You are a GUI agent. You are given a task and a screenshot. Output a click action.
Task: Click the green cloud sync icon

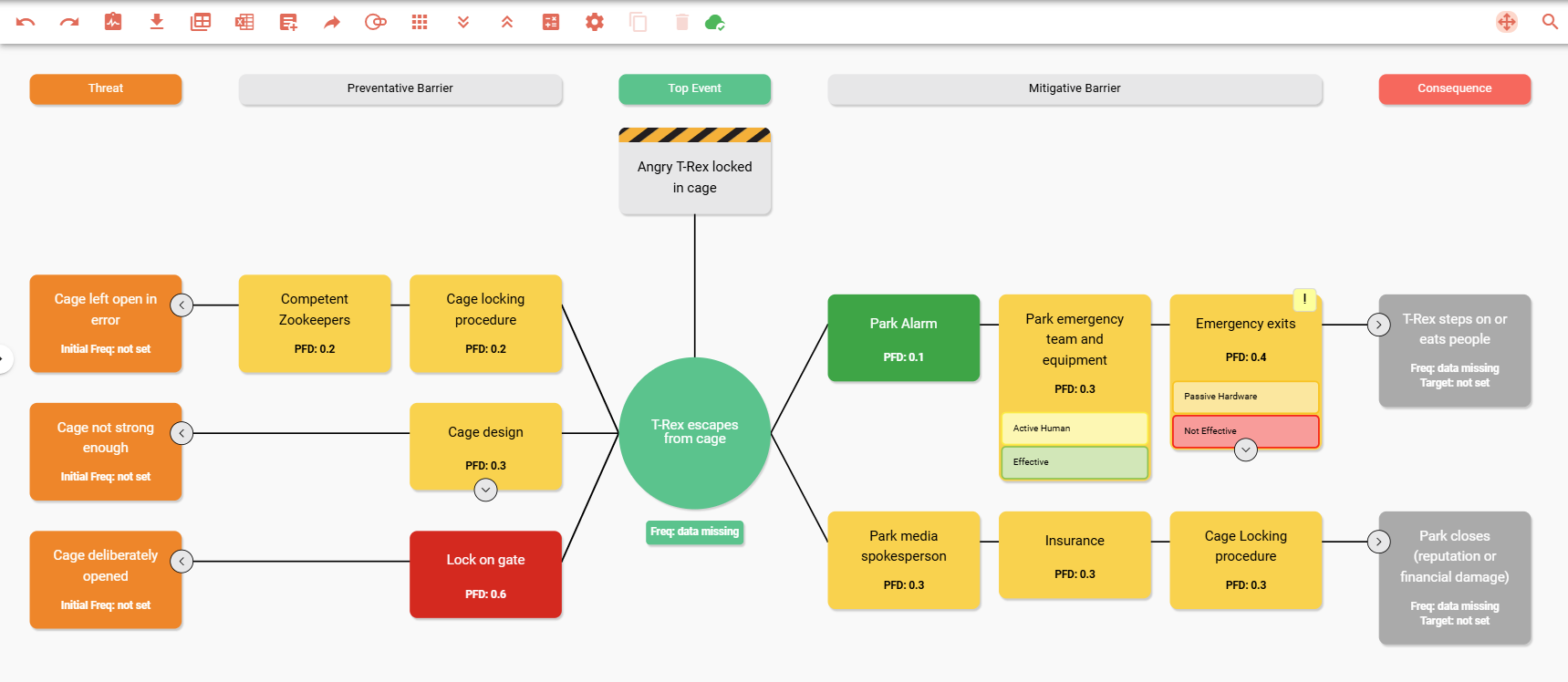coord(715,22)
